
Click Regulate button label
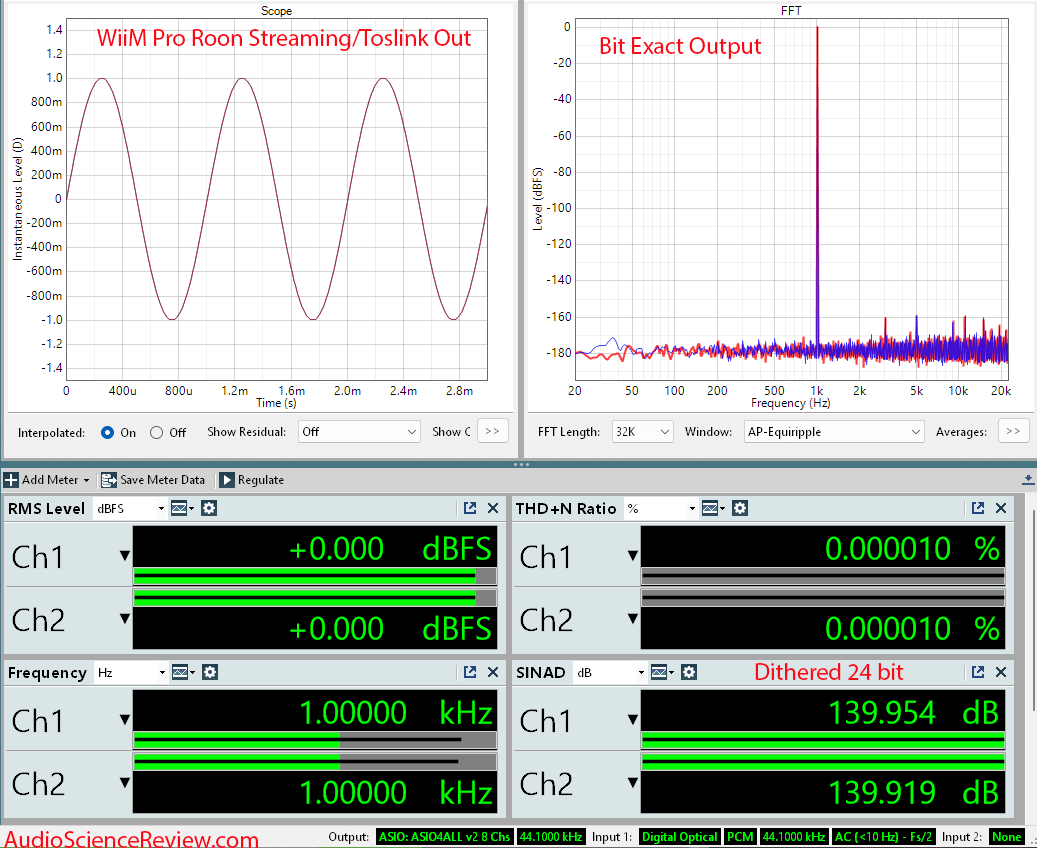pos(261,480)
